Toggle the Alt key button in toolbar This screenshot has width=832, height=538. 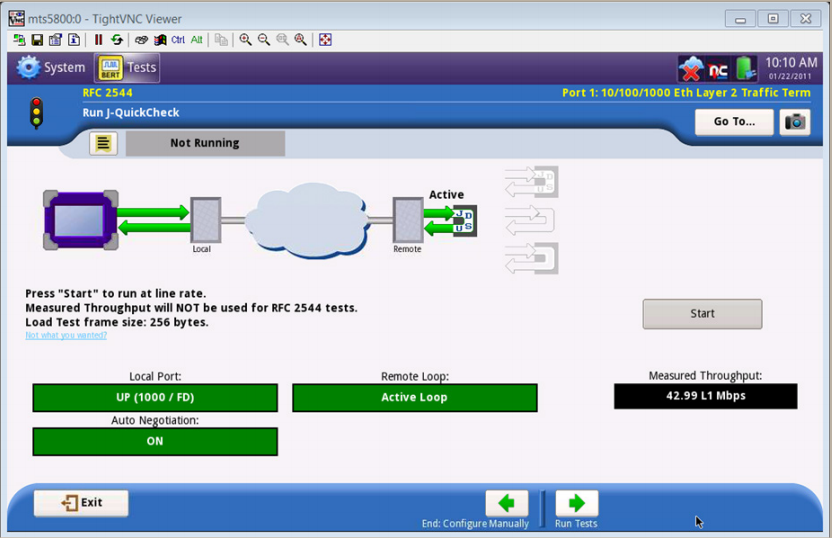[x=197, y=40]
